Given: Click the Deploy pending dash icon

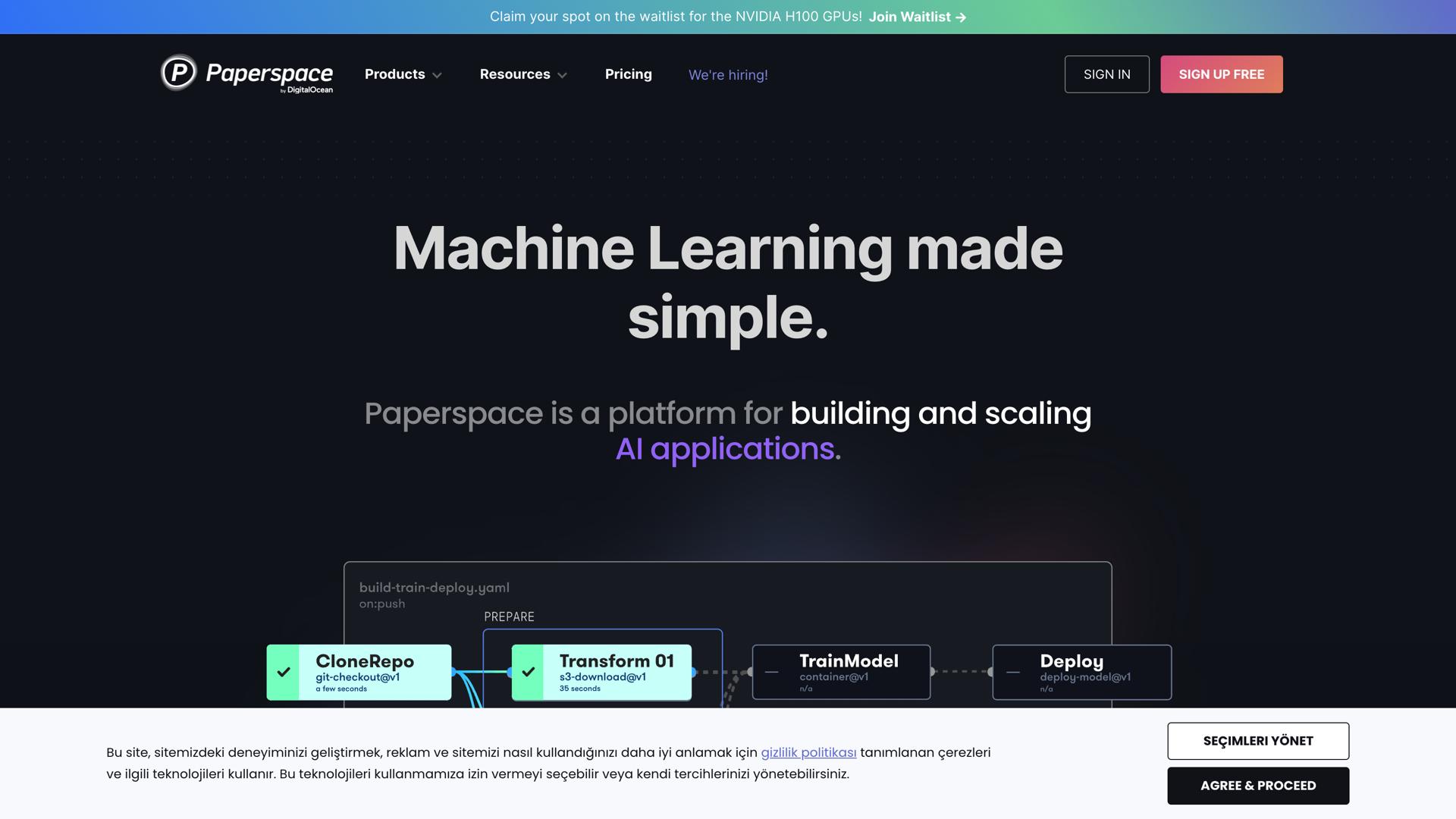Looking at the screenshot, I should click(x=1012, y=672).
